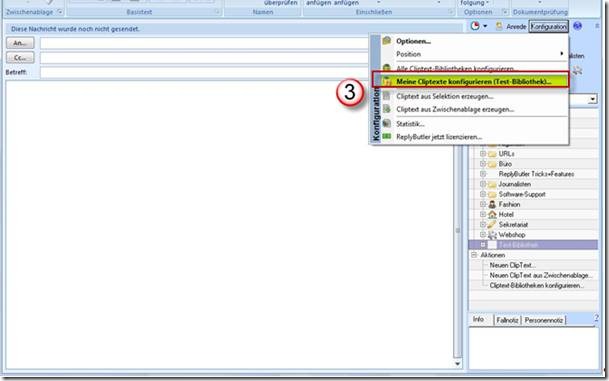Expand the Journalisten node

coord(483,184)
